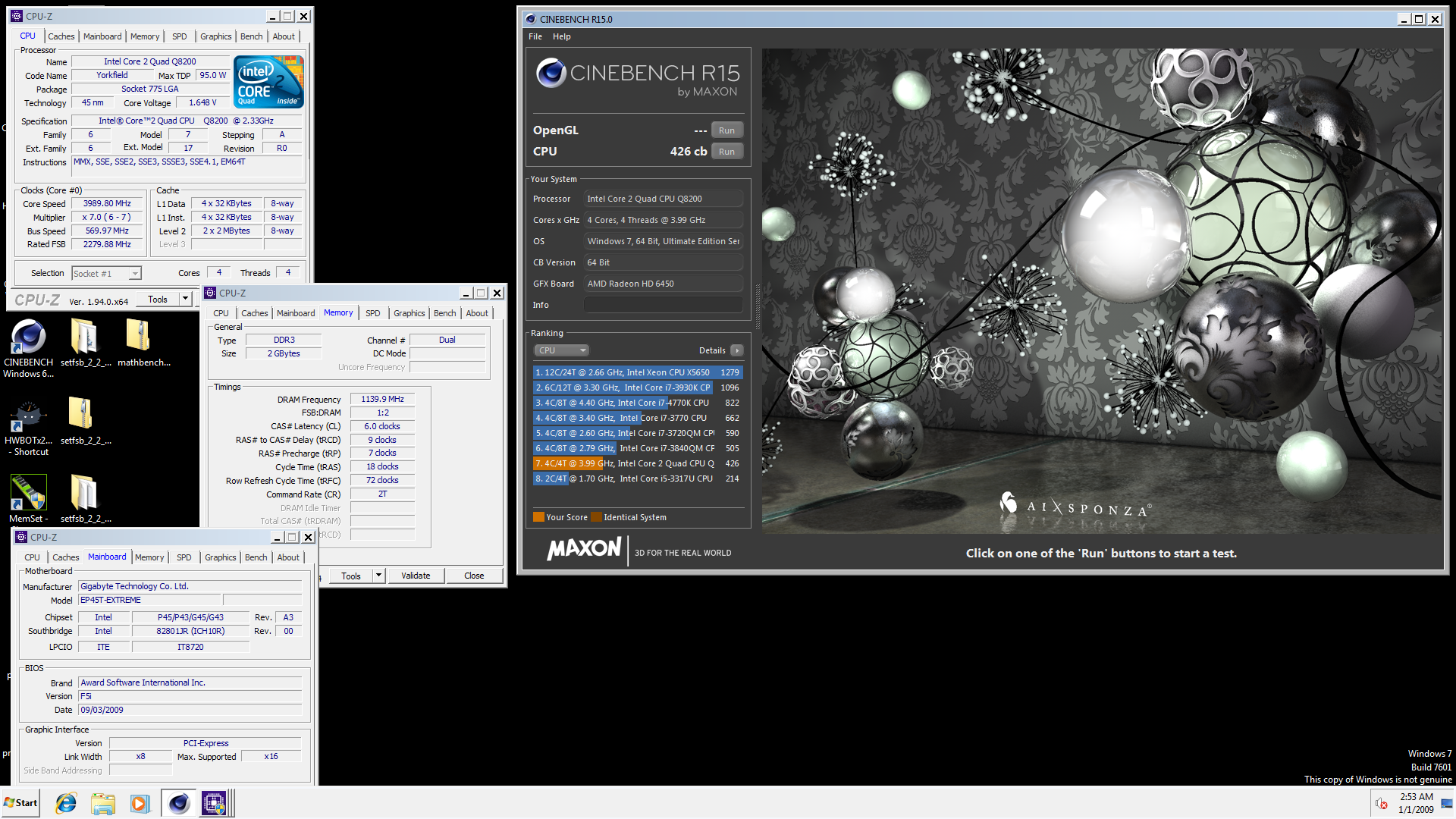Click Tools button in CPU-Z Memory window
Screen dimensions: 1456x819
coord(351,576)
